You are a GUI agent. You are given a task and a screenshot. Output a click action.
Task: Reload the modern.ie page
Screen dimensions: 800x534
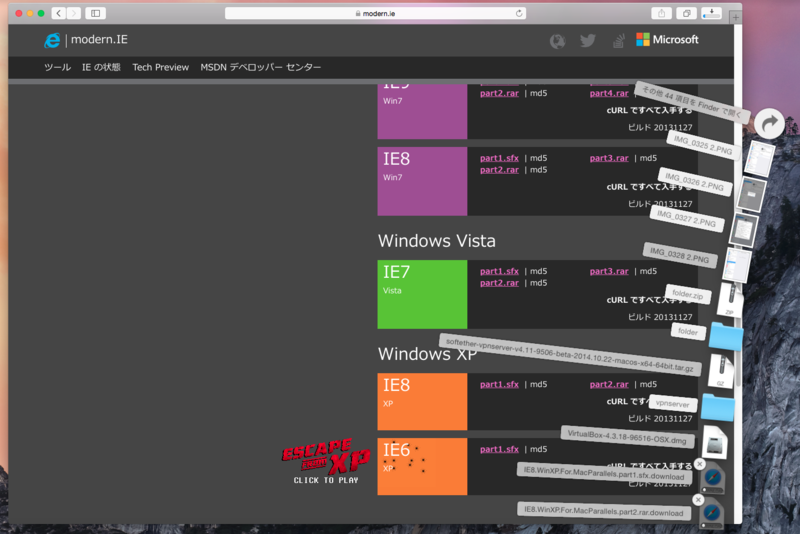point(519,13)
